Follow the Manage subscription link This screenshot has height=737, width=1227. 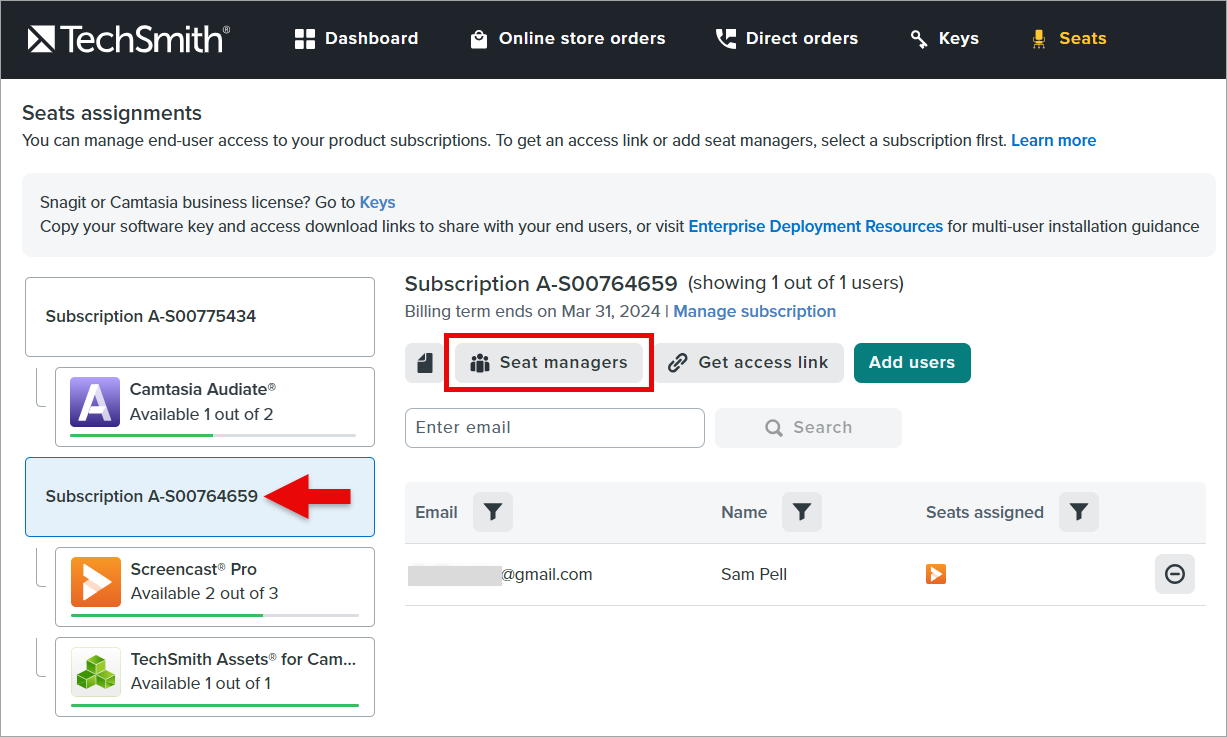tap(754, 311)
